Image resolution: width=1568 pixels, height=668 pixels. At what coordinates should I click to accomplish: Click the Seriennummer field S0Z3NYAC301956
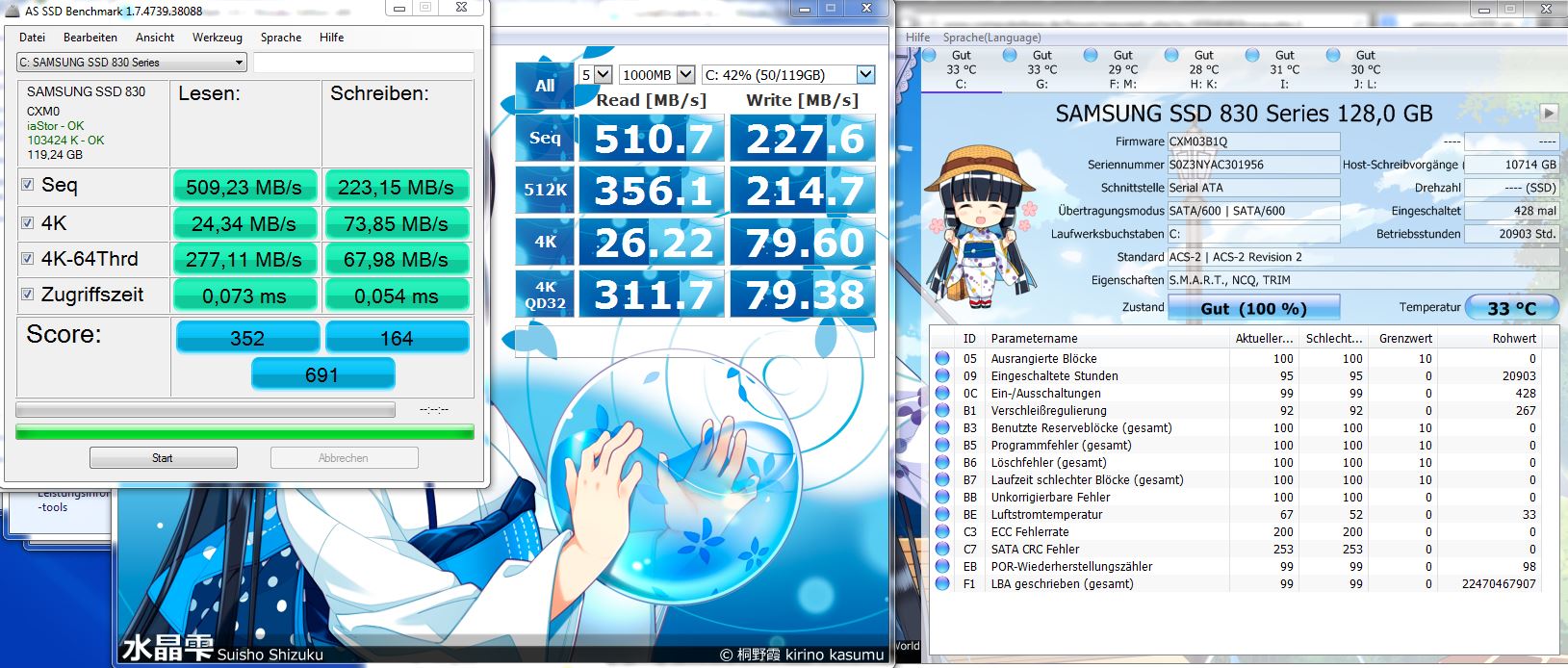click(1253, 165)
